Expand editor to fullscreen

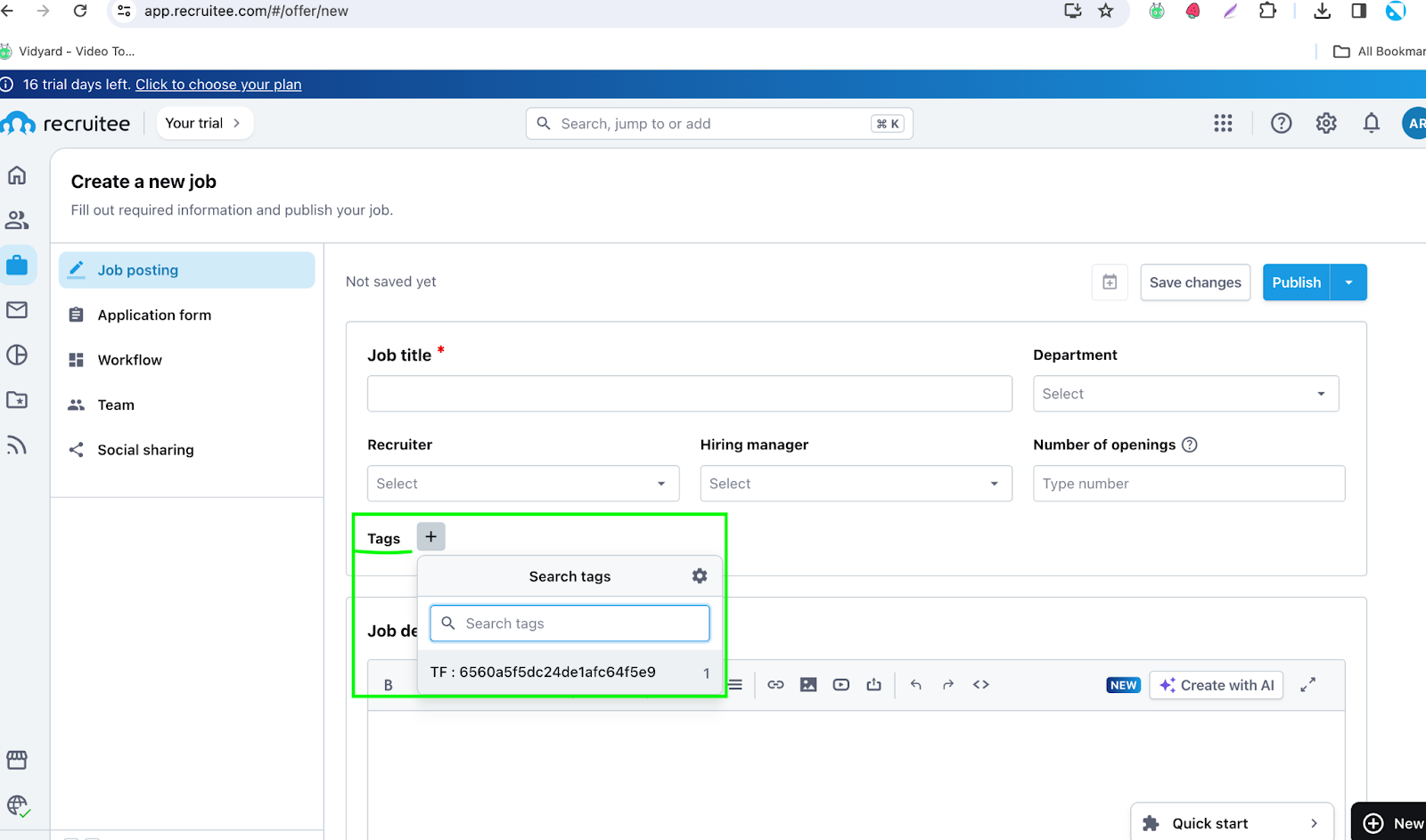coord(1307,685)
